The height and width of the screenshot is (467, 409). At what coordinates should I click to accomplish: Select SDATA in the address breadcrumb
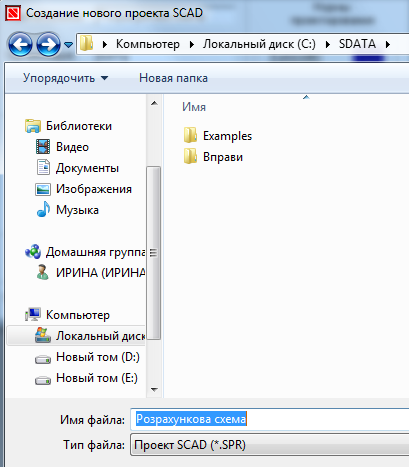coord(357,44)
